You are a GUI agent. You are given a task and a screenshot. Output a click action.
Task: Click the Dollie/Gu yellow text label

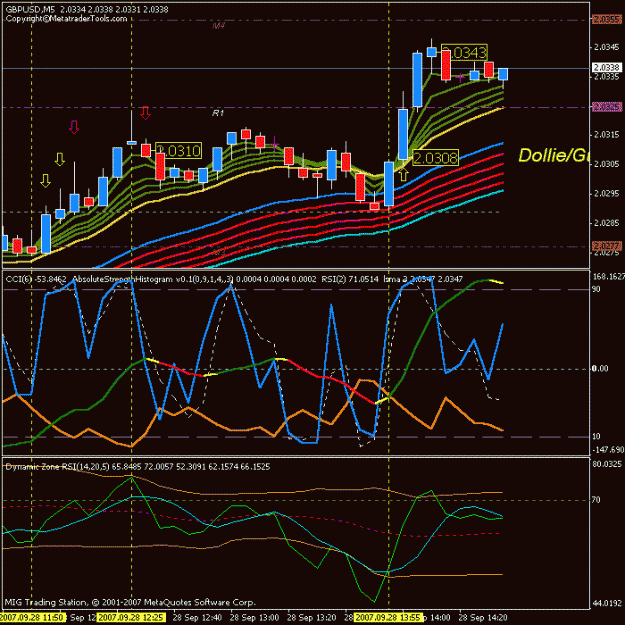click(x=553, y=155)
